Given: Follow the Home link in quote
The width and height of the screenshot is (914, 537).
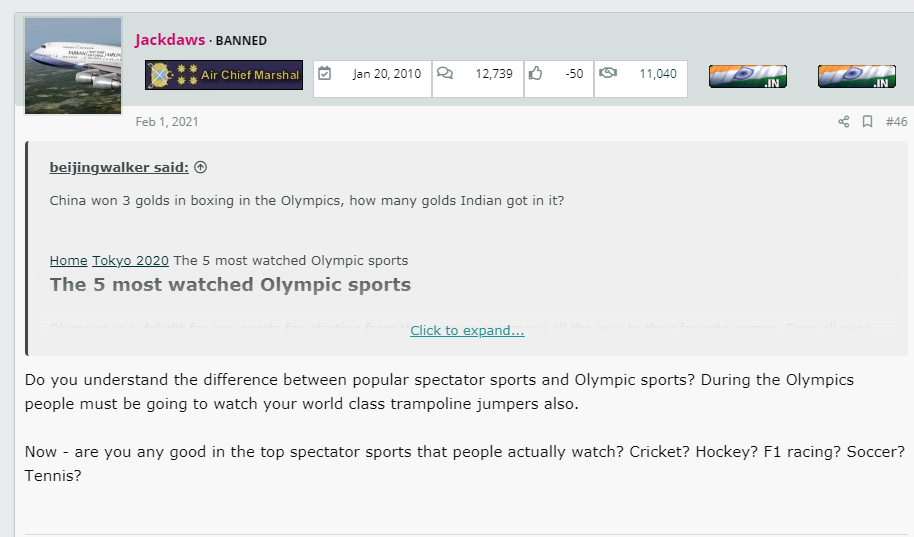Looking at the screenshot, I should (x=68, y=261).
